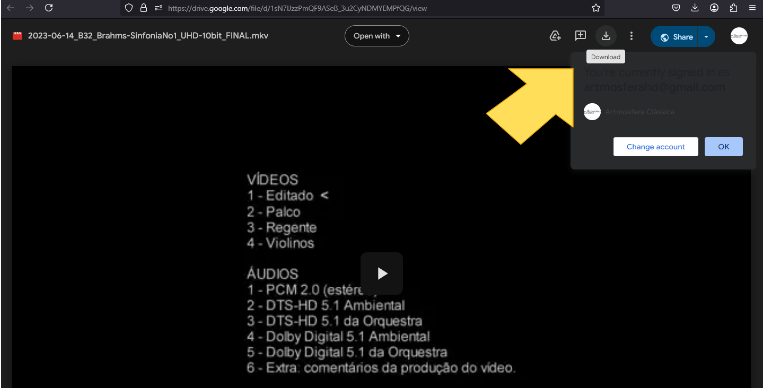Click the blue Share button
This screenshot has height=388, width=764.
pos(675,37)
